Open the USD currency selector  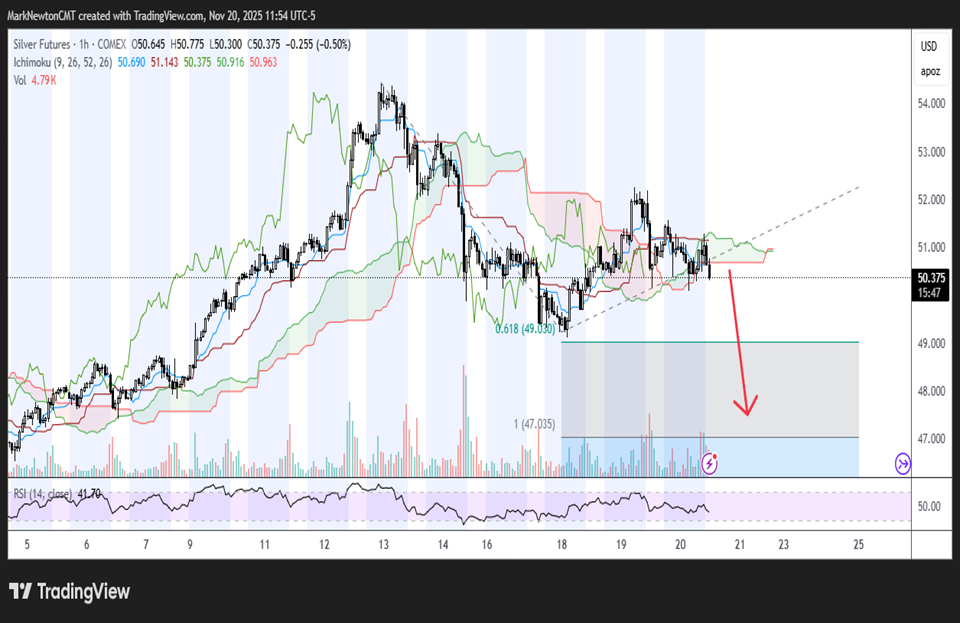coord(930,46)
